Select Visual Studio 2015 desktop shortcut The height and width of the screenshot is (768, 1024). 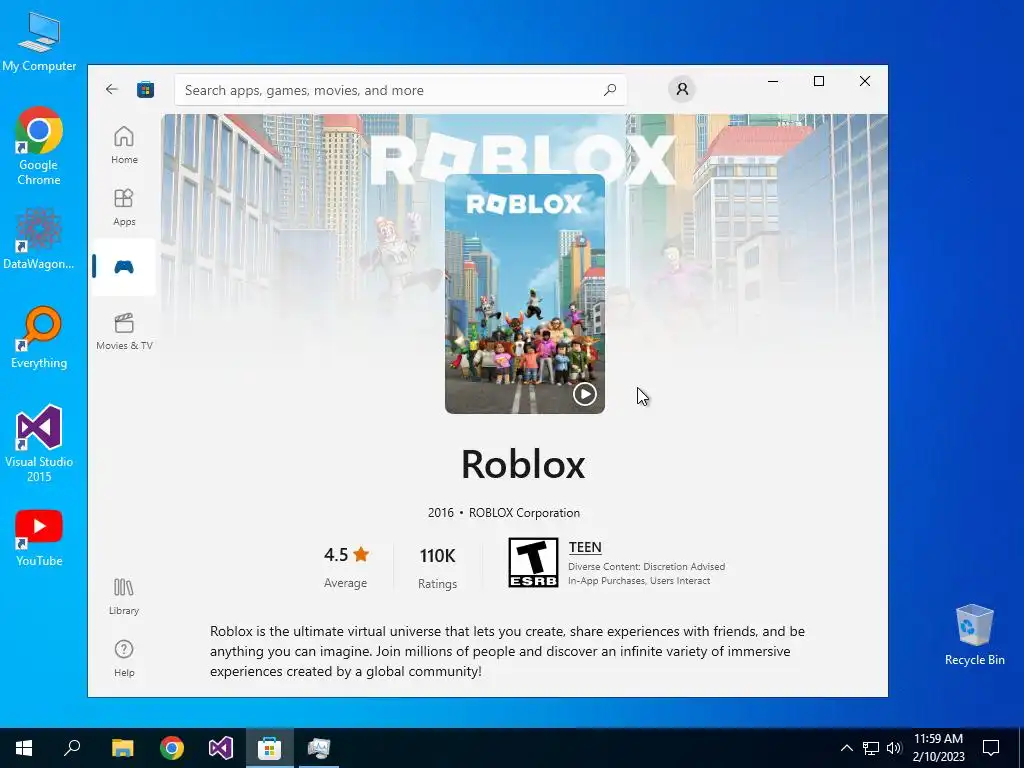pos(39,443)
